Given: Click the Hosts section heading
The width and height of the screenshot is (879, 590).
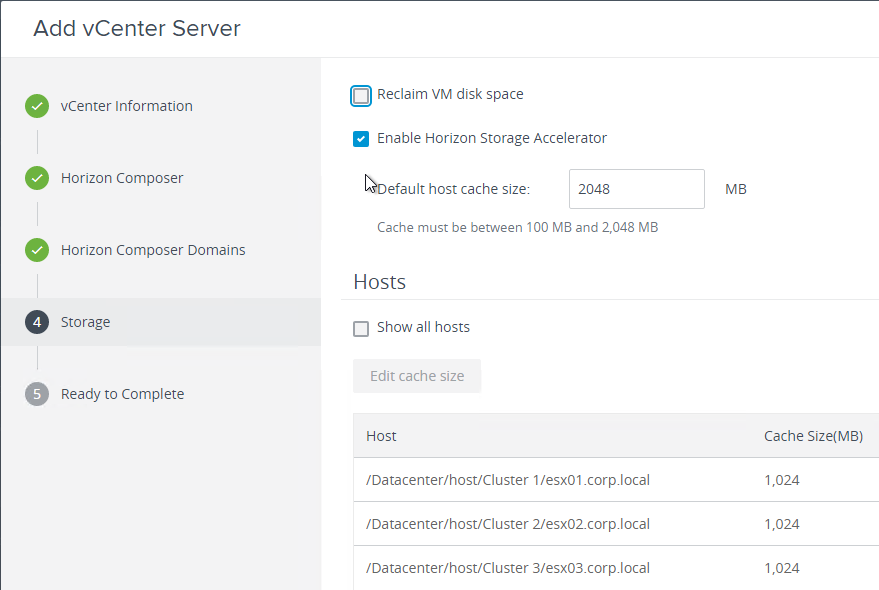Looking at the screenshot, I should pos(380,282).
